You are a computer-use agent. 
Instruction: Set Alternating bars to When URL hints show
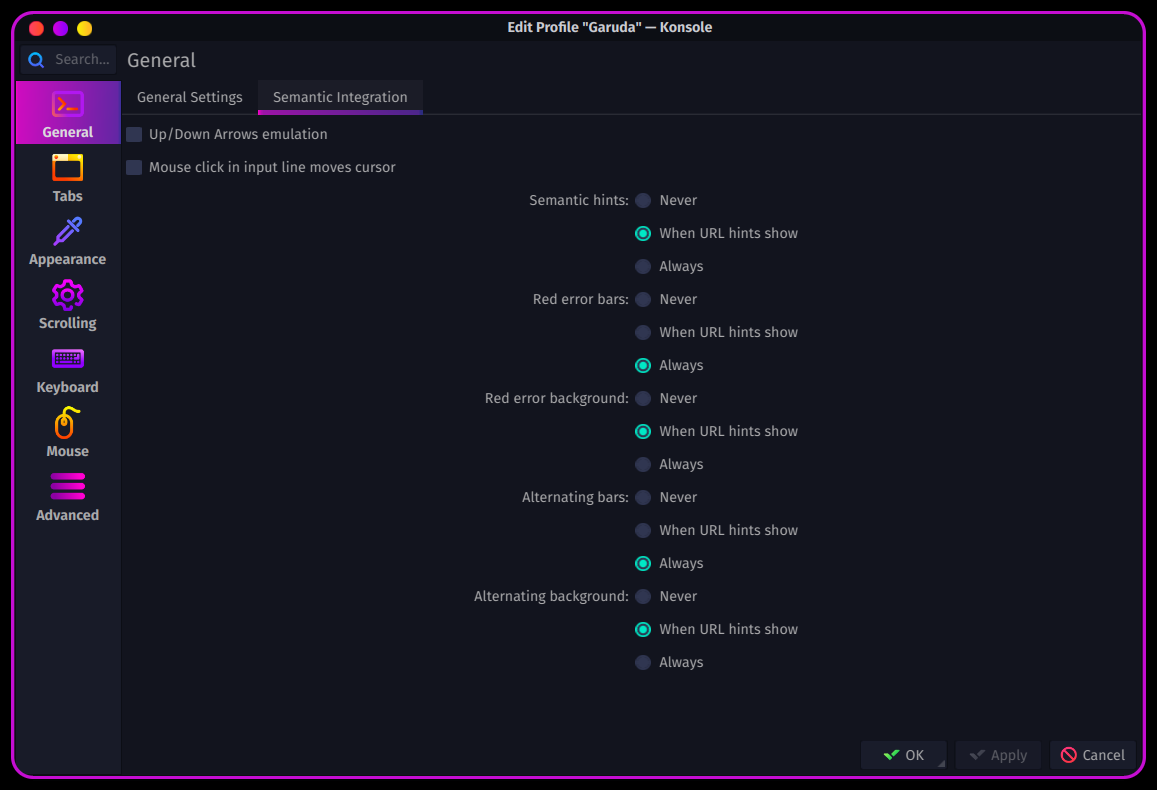(x=643, y=530)
